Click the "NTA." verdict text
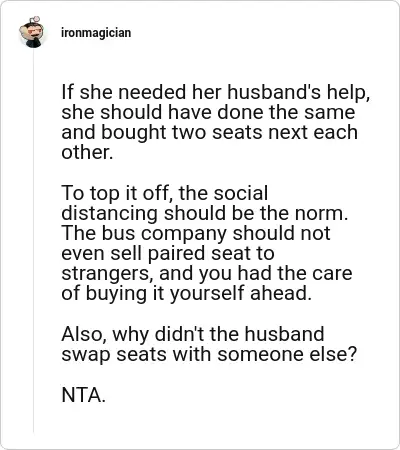 (84, 395)
